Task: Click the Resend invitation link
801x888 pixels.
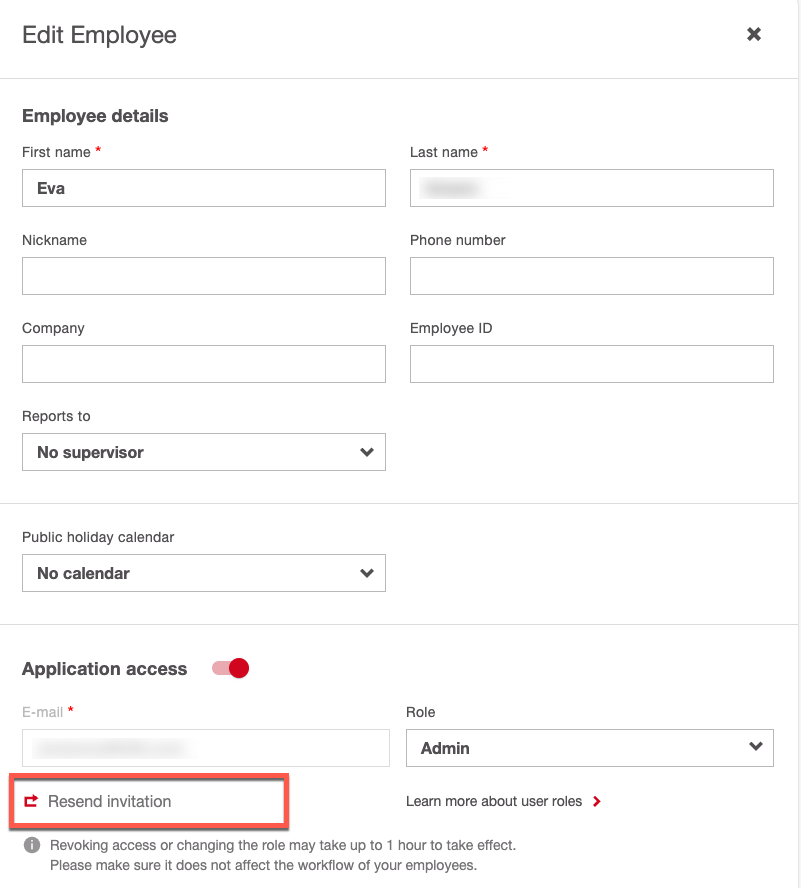Action: coord(109,801)
